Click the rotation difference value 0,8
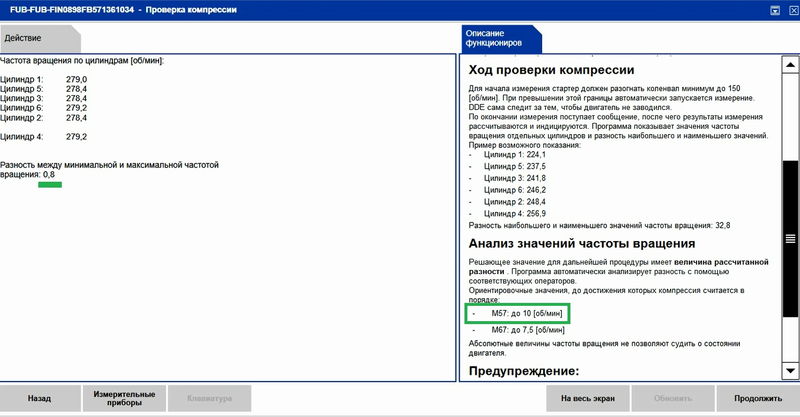Viewport: 800px width, 417px height. [49, 174]
